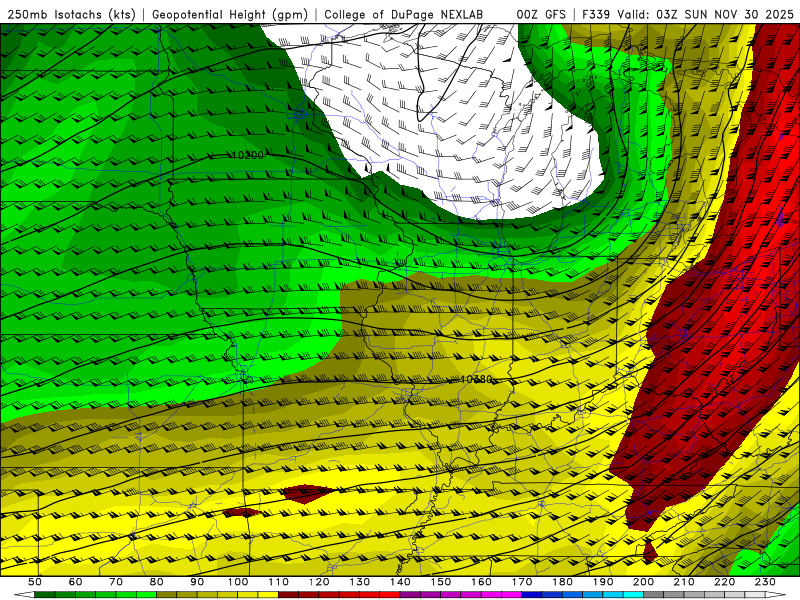This screenshot has width=800, height=600.
Task: Click the 180 value on the color scale
Action: pos(563,582)
